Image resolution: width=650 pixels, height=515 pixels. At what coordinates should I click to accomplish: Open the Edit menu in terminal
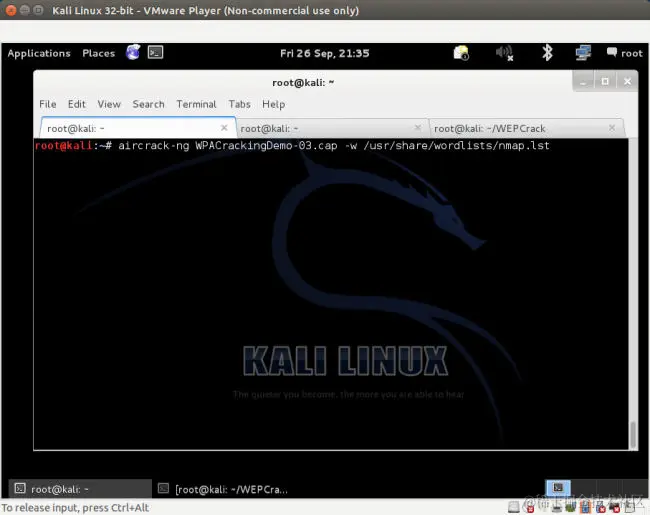[77, 104]
